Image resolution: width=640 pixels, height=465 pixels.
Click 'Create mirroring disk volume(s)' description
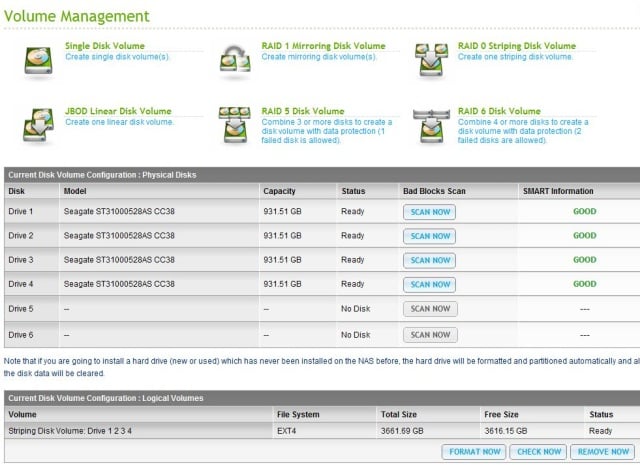point(319,57)
